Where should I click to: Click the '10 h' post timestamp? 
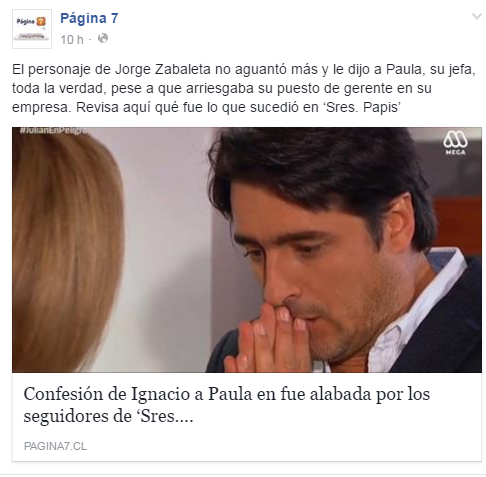click(x=72, y=39)
